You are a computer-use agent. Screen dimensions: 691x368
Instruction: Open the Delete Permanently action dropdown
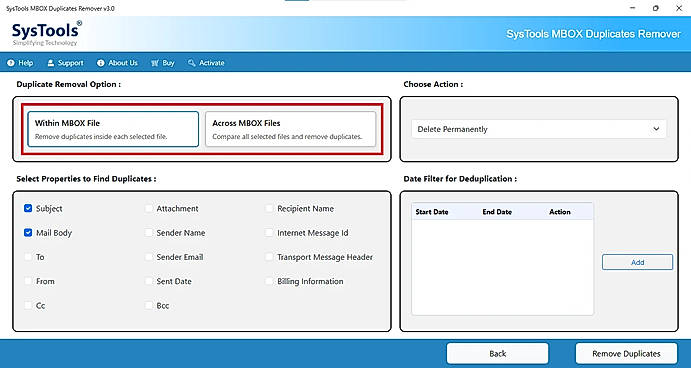(x=539, y=129)
